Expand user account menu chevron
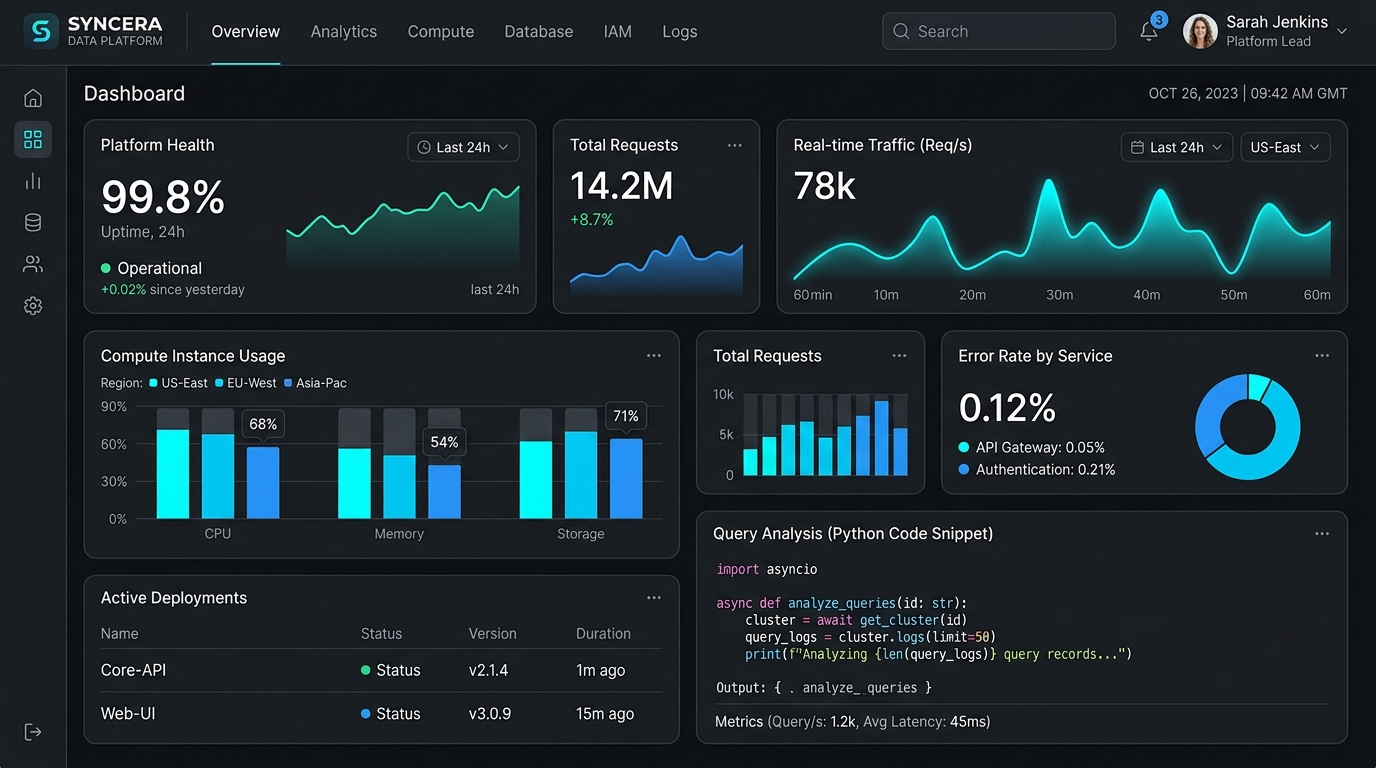 pos(1342,32)
